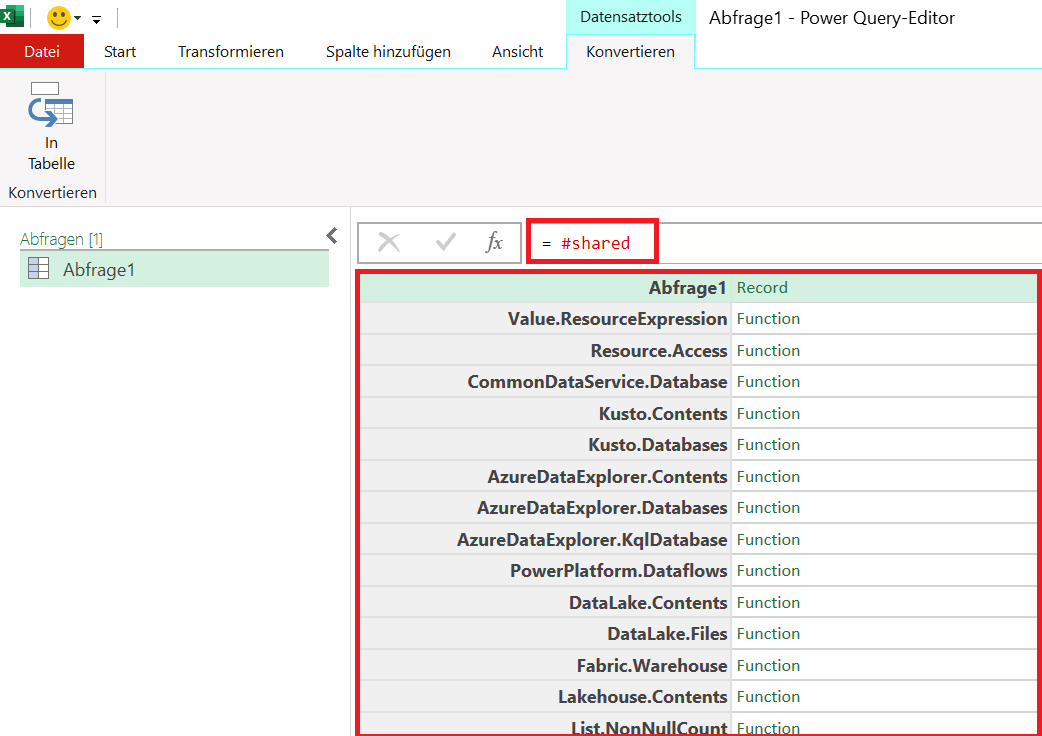Cancel the formula edit with X
This screenshot has width=1042, height=736.
(x=389, y=242)
